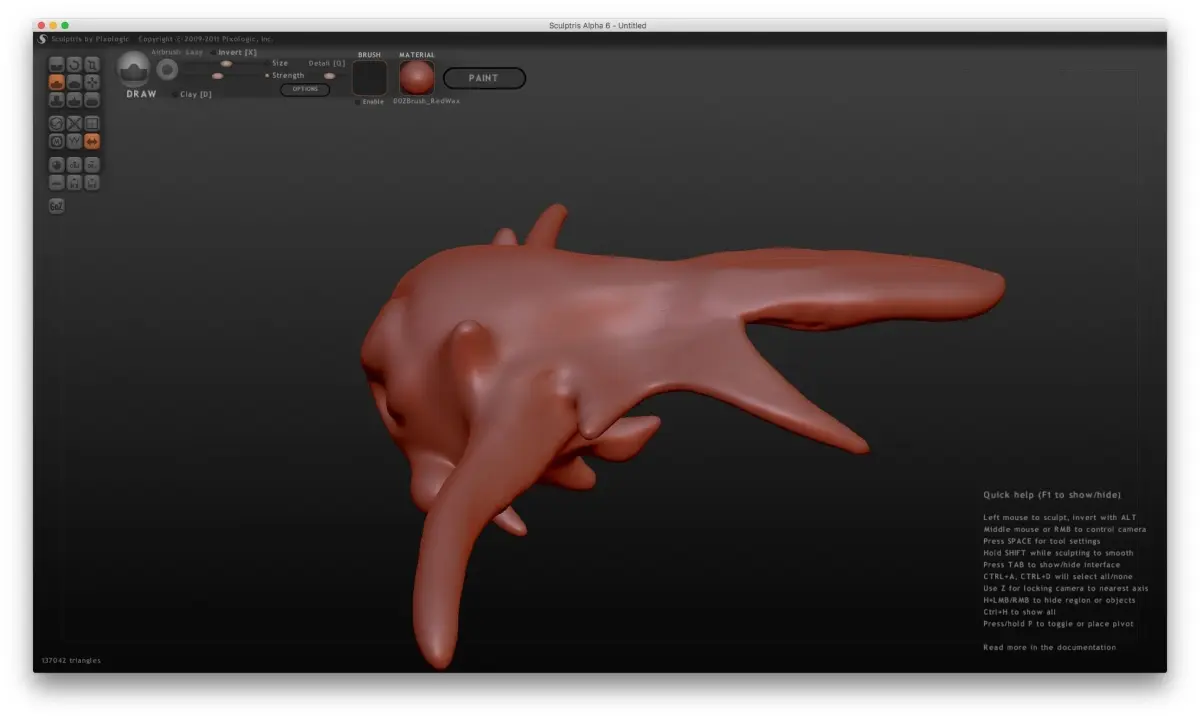Click the OPTIONS button

coord(305,89)
